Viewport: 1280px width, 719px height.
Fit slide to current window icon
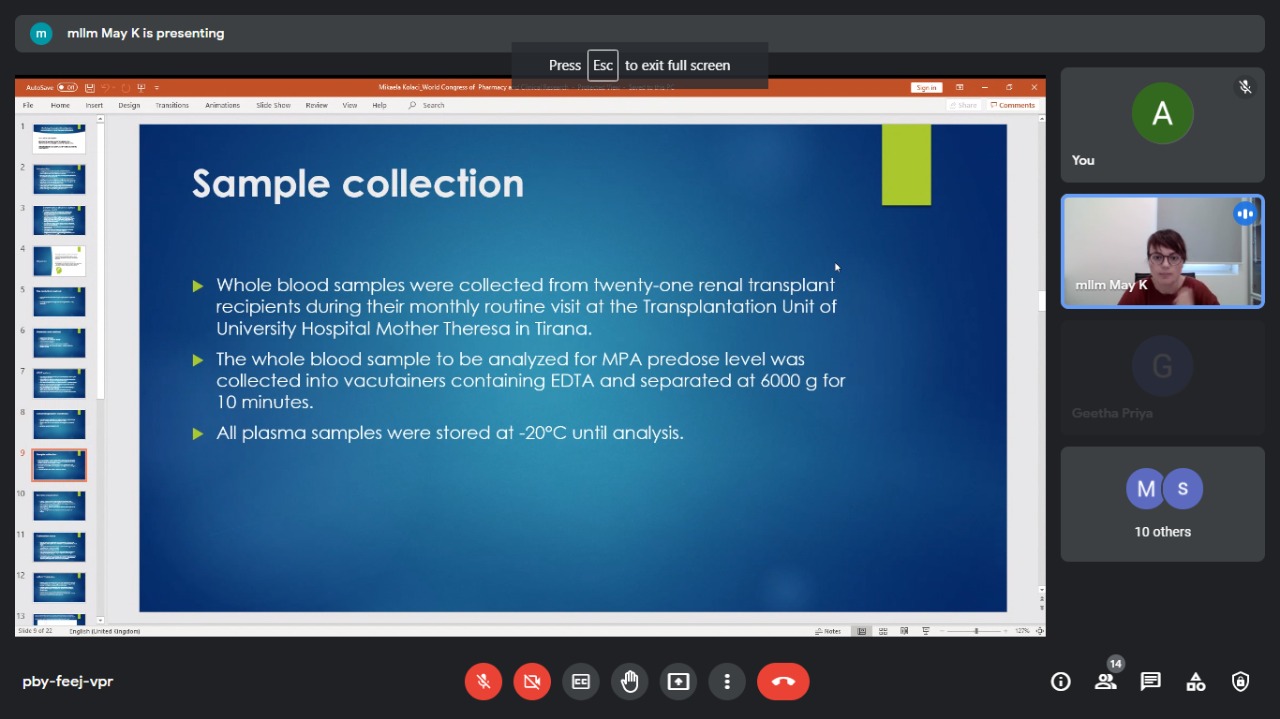[1040, 631]
